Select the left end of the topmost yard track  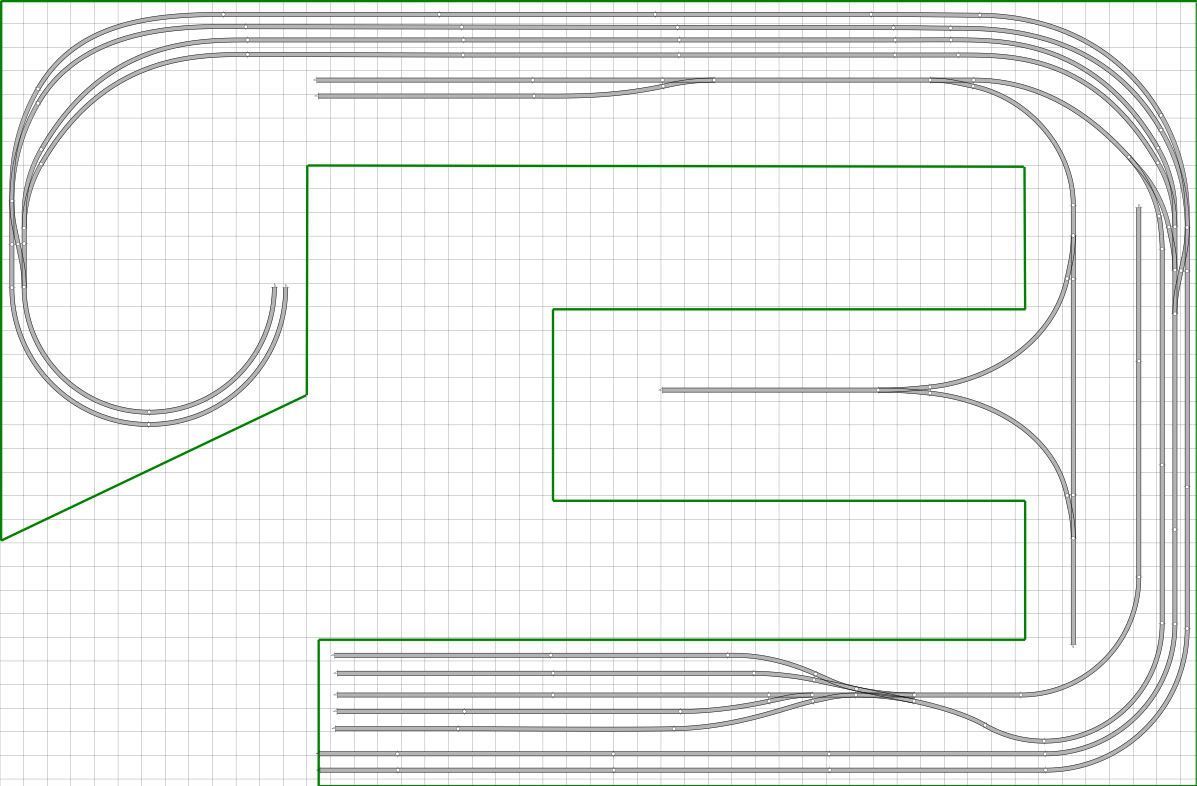(336, 656)
